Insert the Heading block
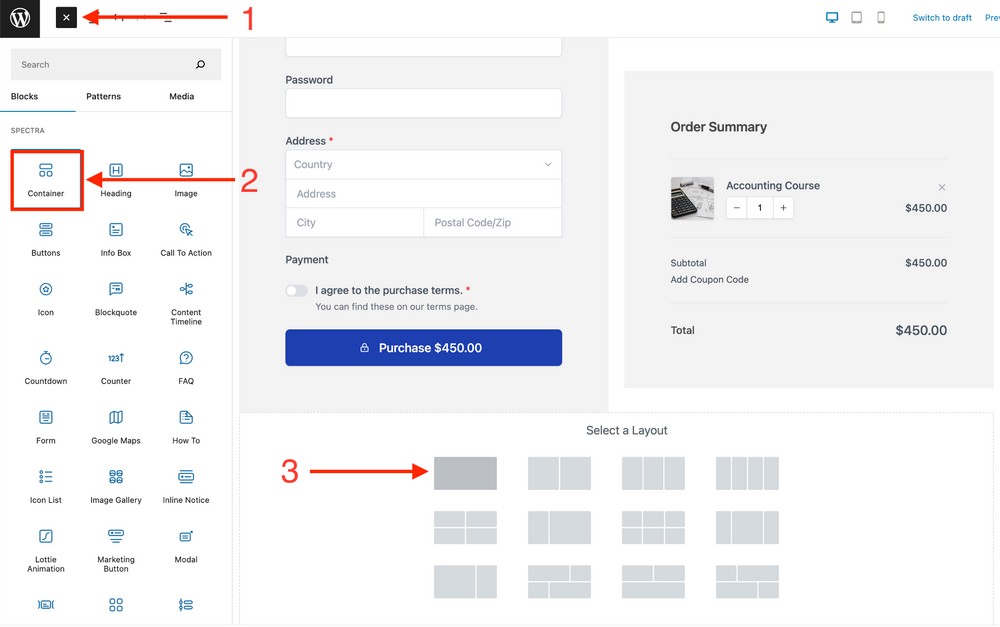 pos(116,178)
